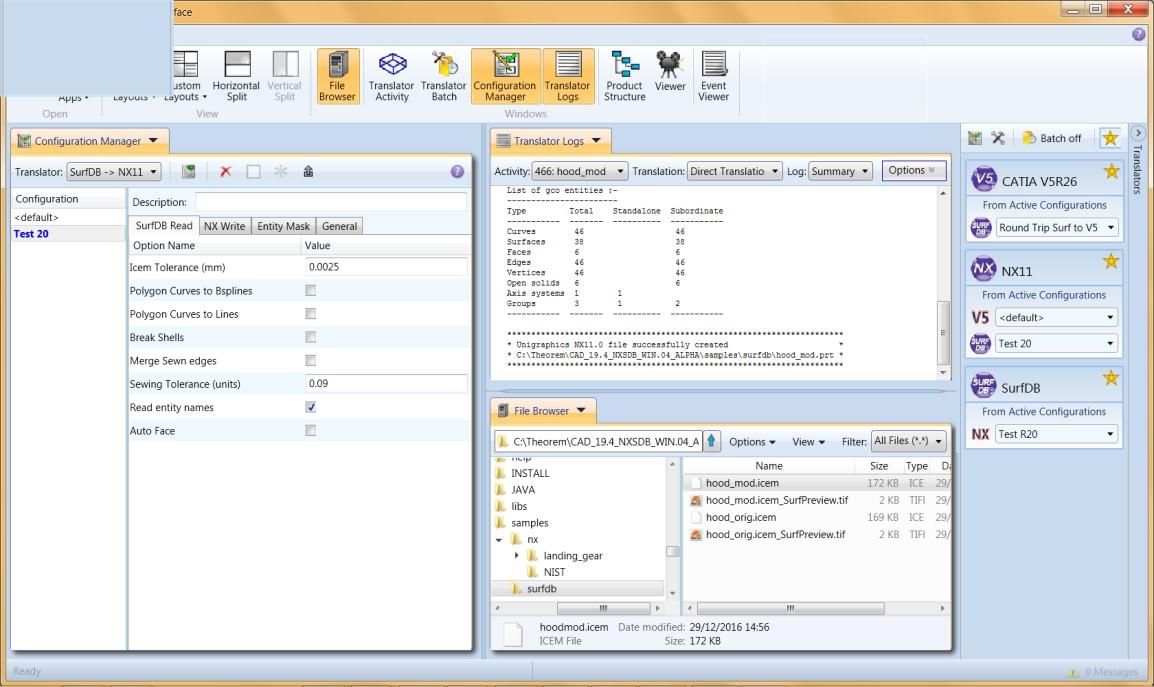Click the save configuration icon
1154x687 pixels.
pos(189,172)
